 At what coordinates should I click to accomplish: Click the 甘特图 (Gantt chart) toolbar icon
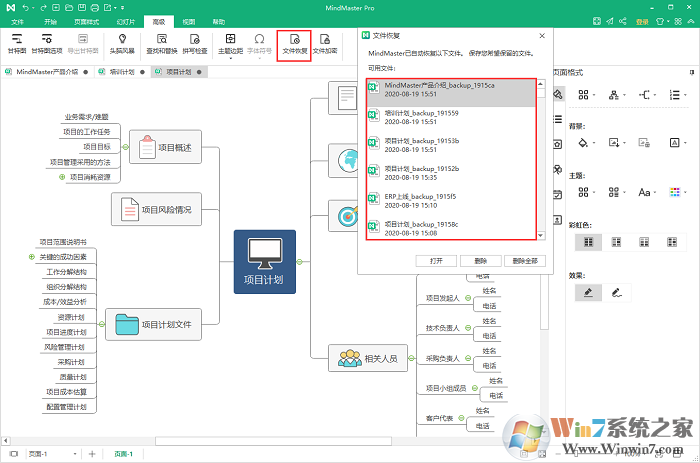point(17,41)
